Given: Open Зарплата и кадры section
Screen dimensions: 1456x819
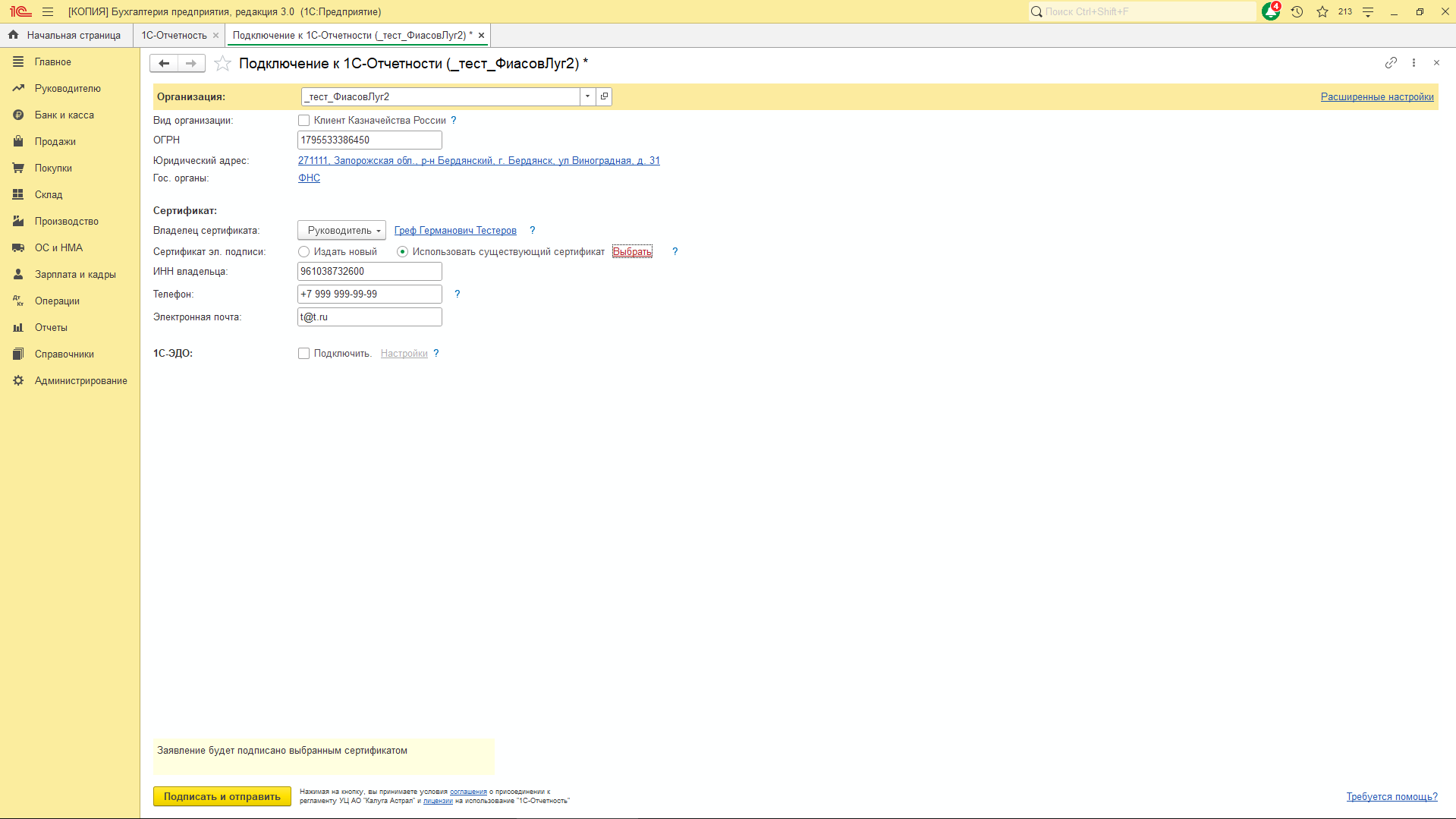Looking at the screenshot, I should 70,274.
